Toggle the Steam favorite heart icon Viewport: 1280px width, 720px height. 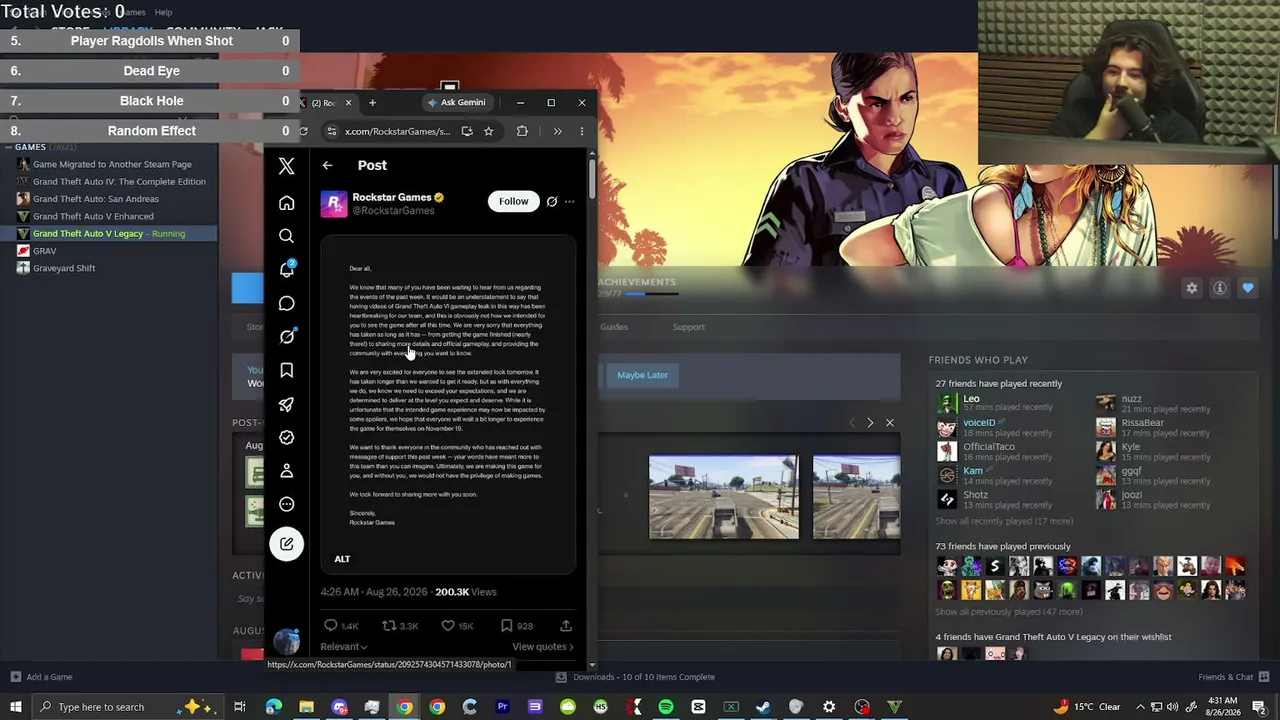click(x=1248, y=288)
